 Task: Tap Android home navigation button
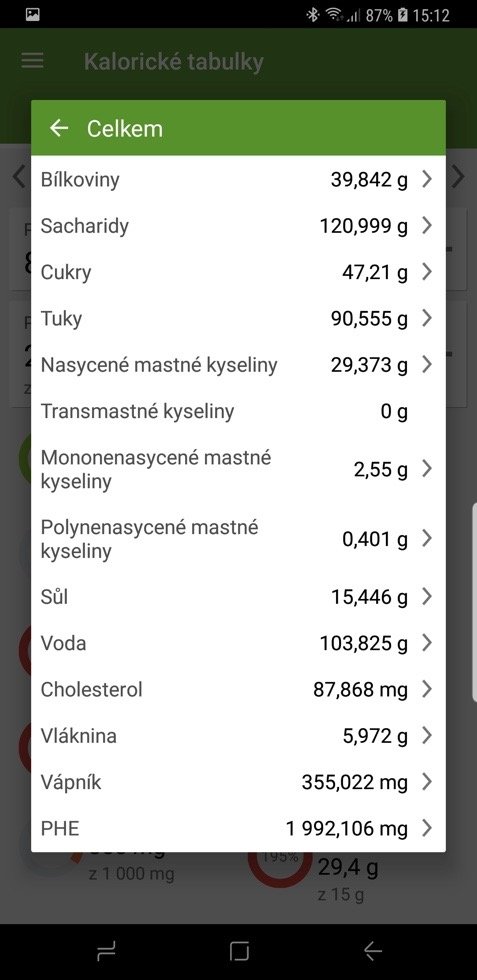point(239,951)
